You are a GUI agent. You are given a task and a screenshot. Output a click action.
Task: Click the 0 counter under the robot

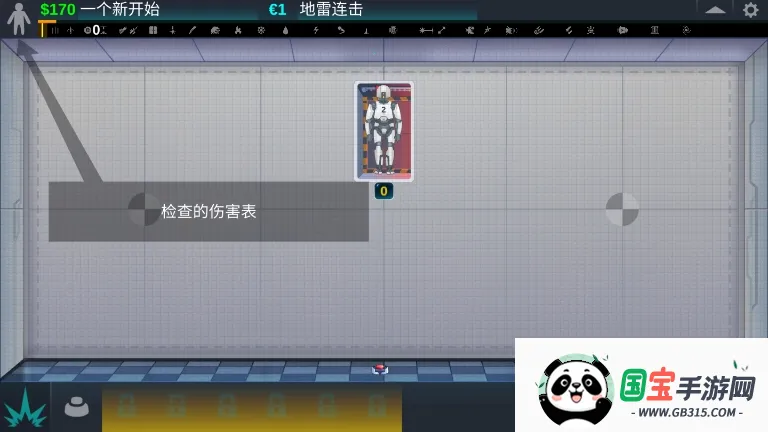384,191
